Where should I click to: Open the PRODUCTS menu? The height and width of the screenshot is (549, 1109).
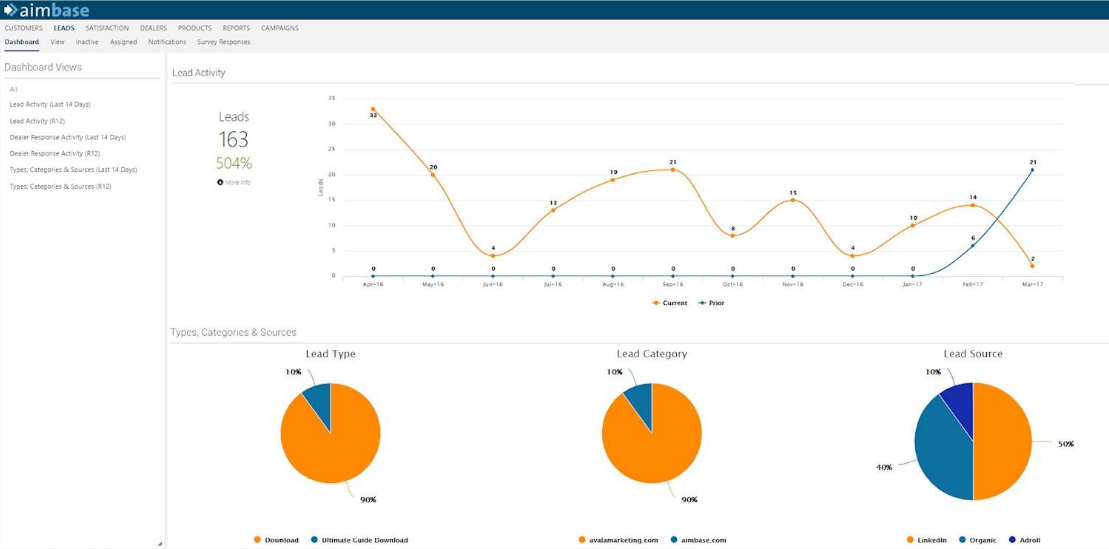(194, 28)
